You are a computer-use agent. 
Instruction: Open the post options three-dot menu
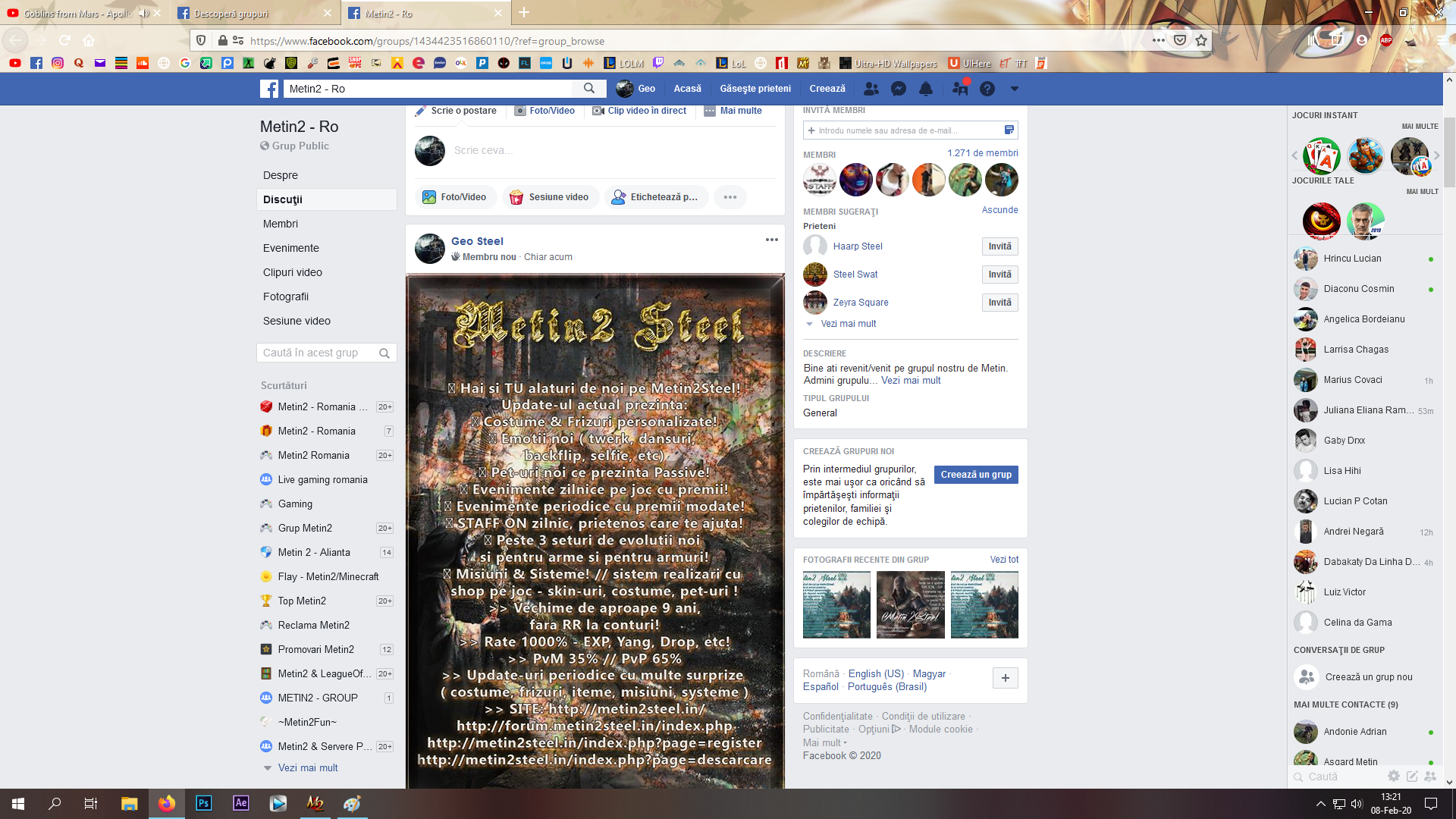771,240
